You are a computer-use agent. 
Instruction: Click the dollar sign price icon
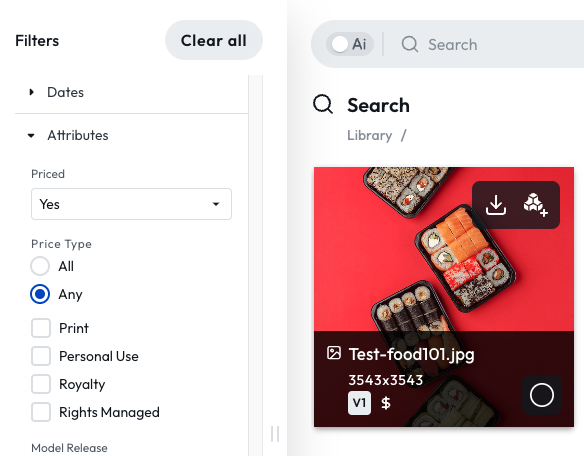point(386,403)
